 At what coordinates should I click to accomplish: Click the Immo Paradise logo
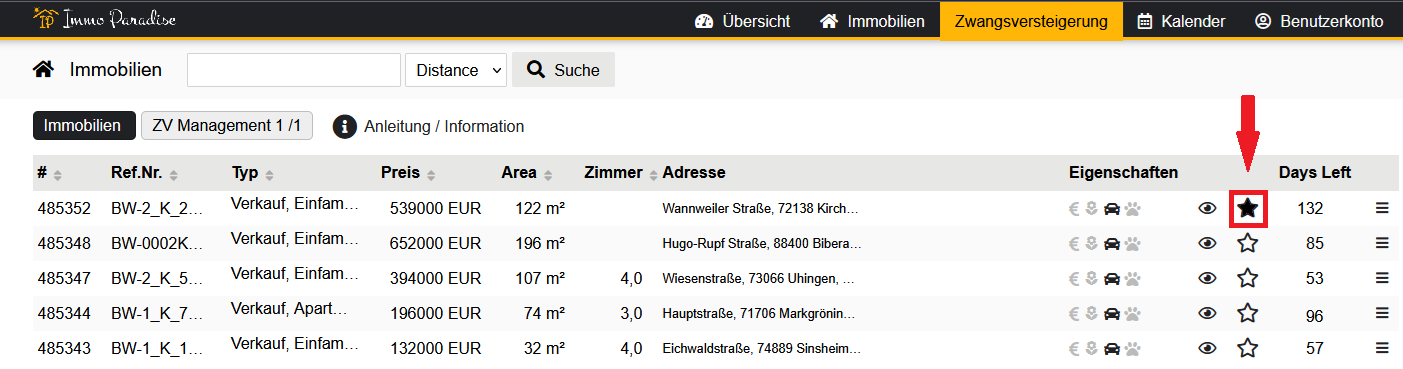(x=105, y=19)
